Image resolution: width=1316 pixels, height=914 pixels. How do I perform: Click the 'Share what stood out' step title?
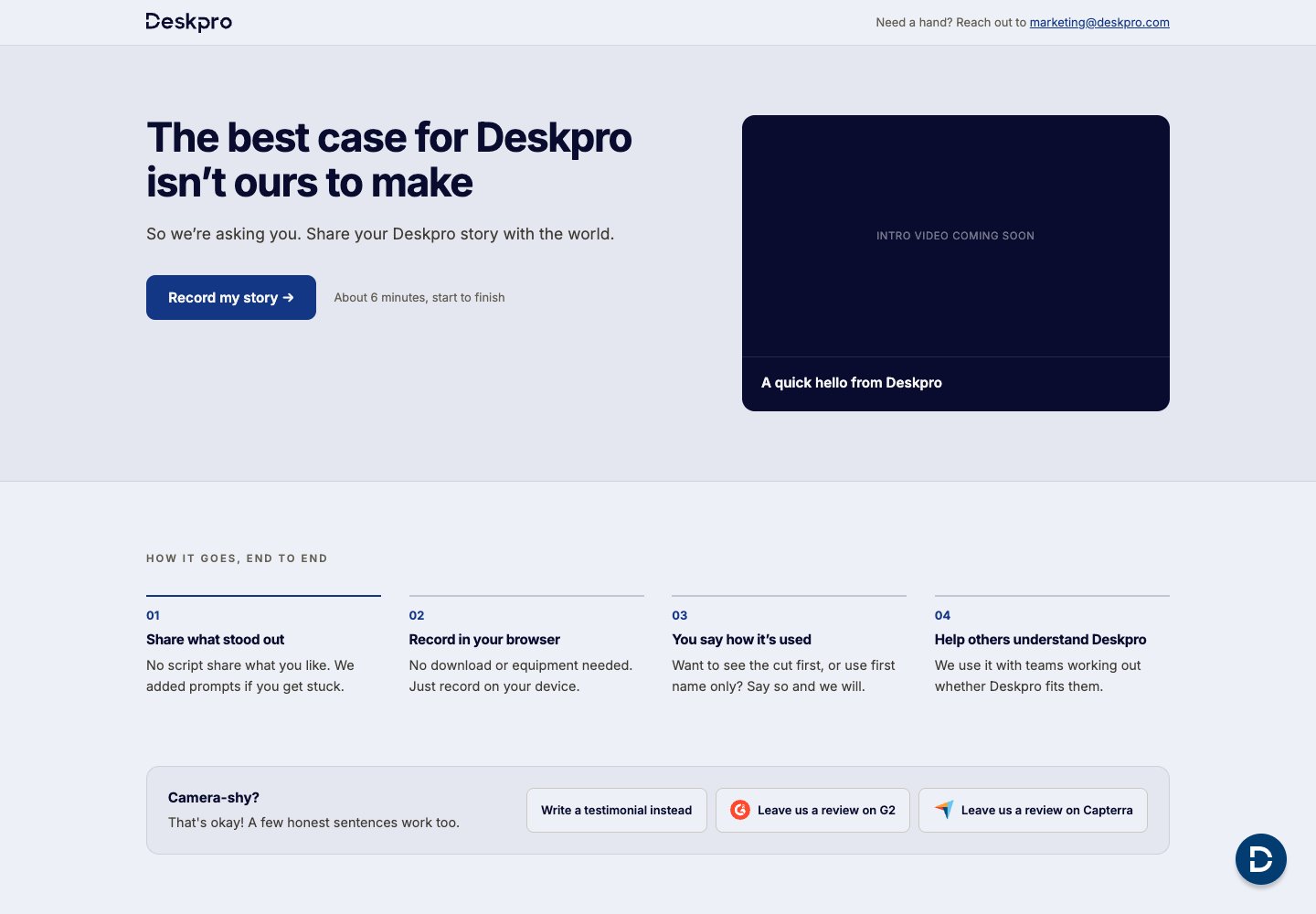[x=215, y=640]
